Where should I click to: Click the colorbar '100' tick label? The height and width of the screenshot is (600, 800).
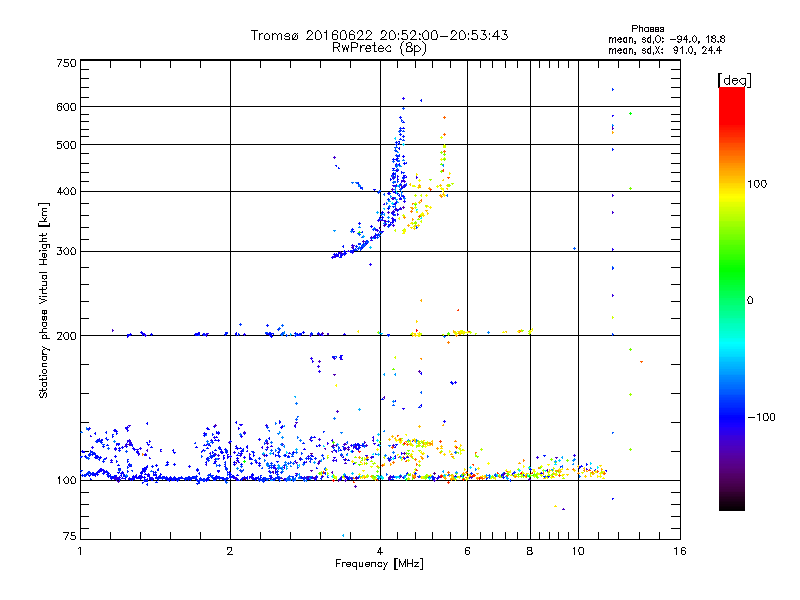757,184
